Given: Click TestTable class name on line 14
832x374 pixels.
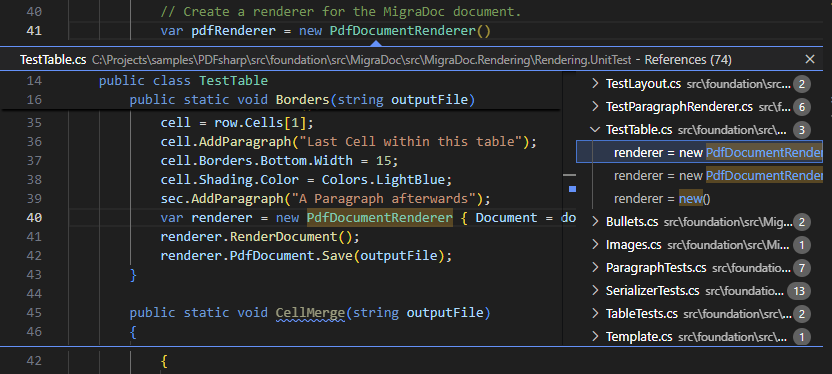Looking at the screenshot, I should [233, 81].
